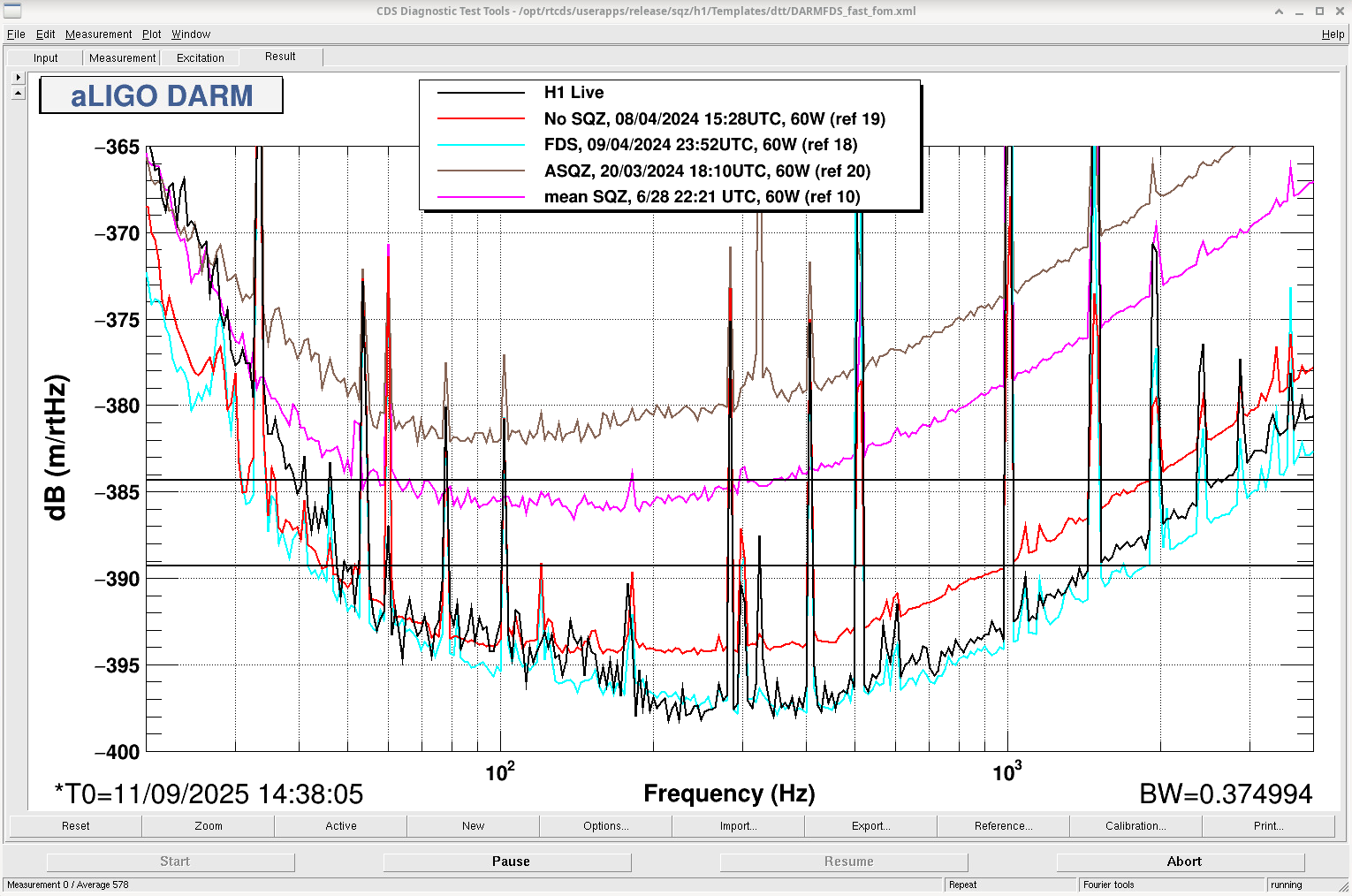Open the Reference traces dialog
Image resolution: width=1352 pixels, height=896 pixels.
(1003, 826)
